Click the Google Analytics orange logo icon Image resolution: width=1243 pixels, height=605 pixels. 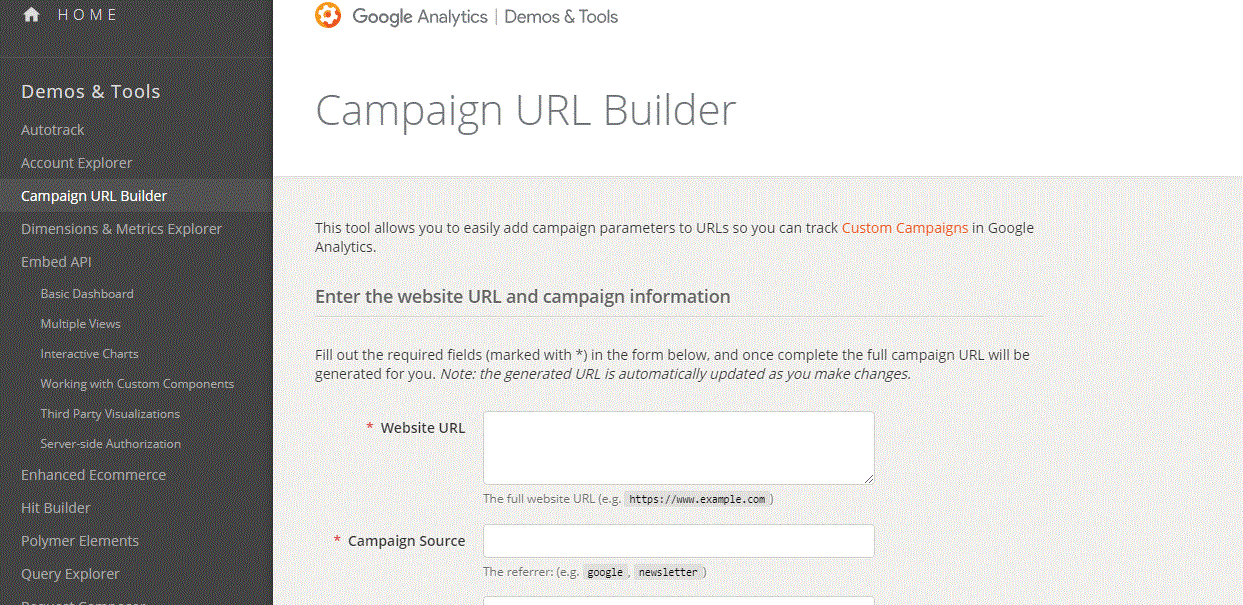click(x=328, y=16)
